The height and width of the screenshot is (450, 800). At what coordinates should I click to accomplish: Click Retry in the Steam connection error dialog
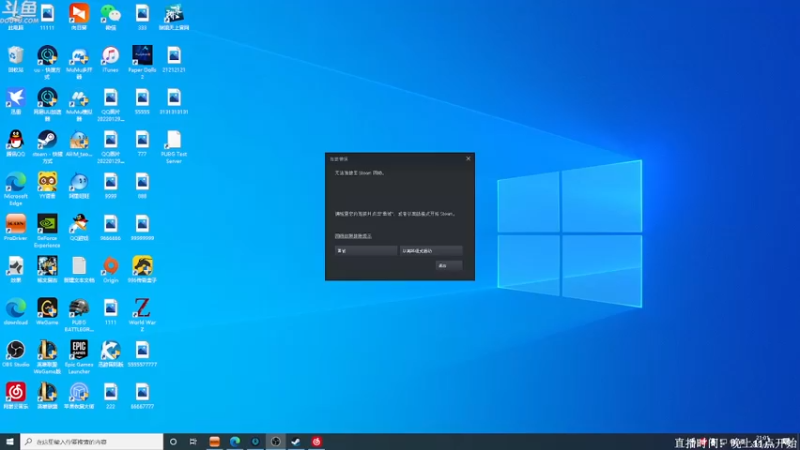tap(366, 251)
